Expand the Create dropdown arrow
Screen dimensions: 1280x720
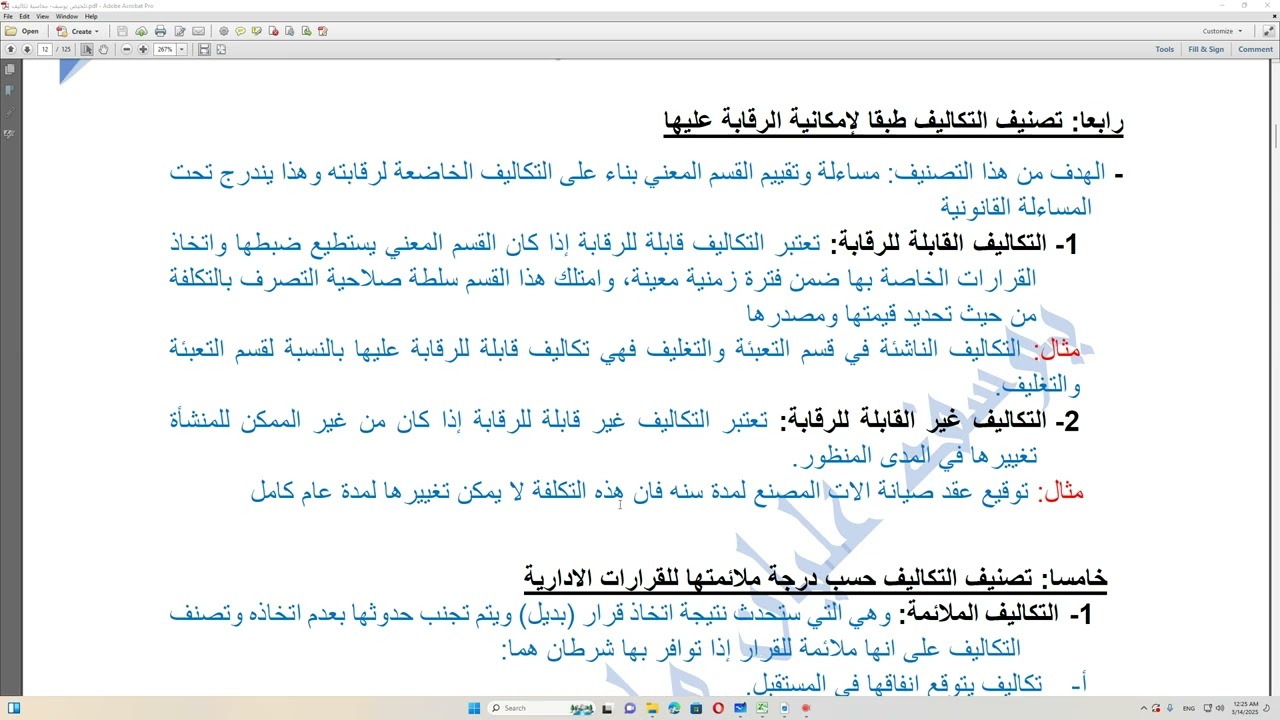coord(97,31)
